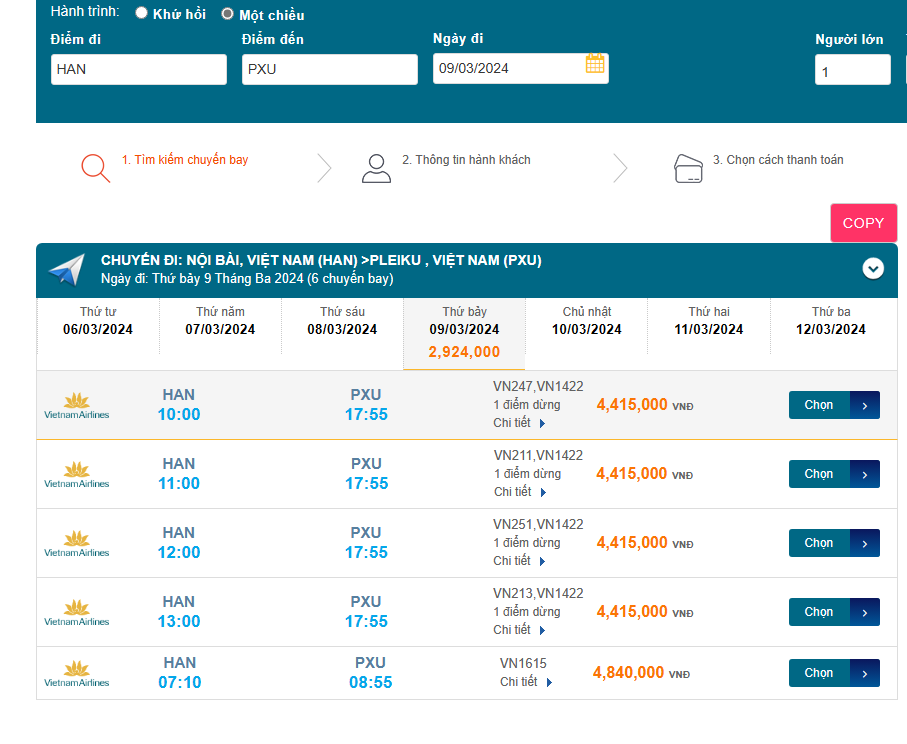Select the Một chiều one-way radio button

[x=228, y=14]
